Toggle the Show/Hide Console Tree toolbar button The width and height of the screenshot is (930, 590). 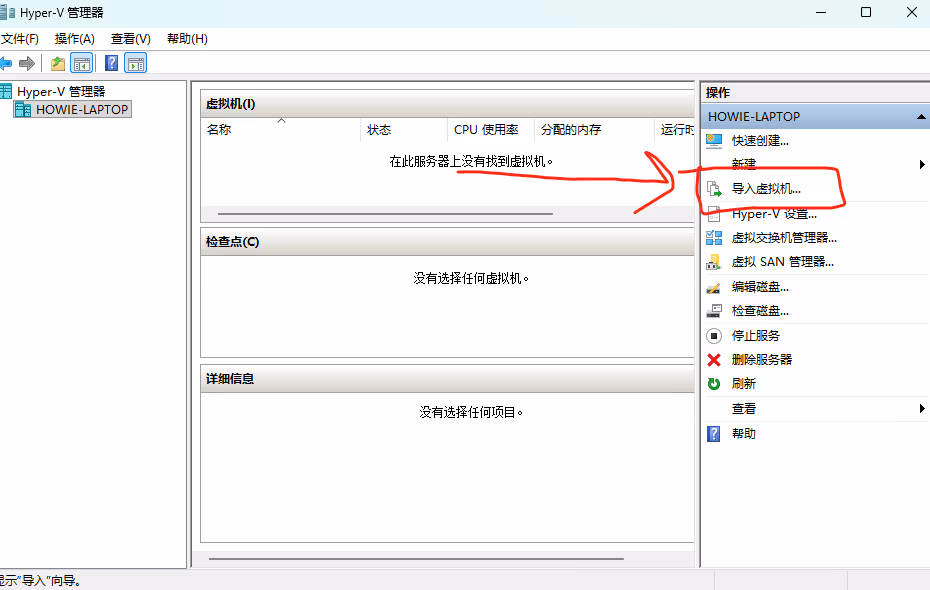tap(82, 64)
